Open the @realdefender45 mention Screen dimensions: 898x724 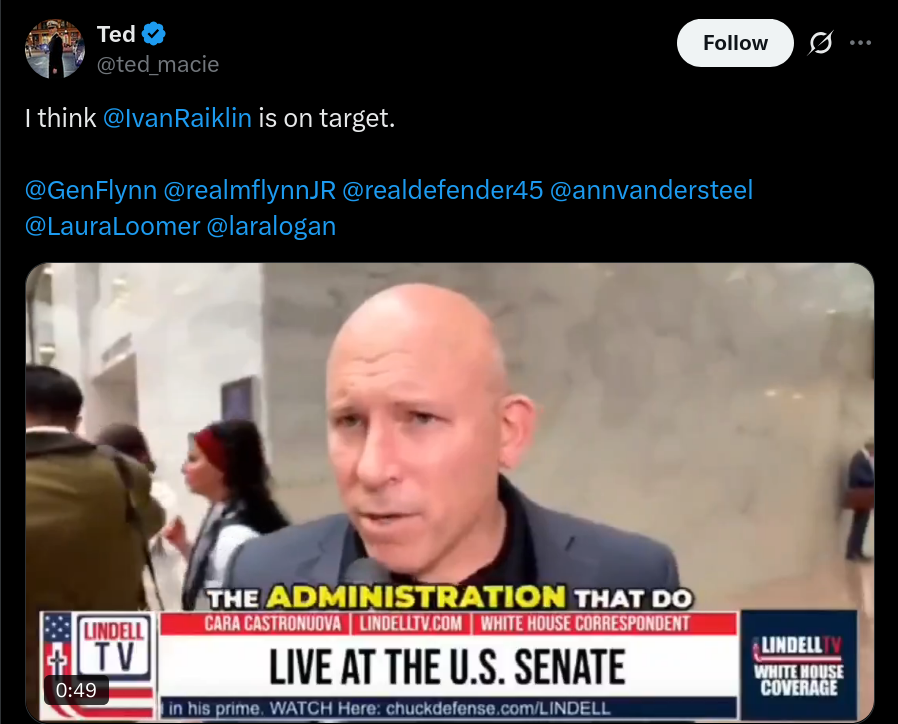[443, 190]
